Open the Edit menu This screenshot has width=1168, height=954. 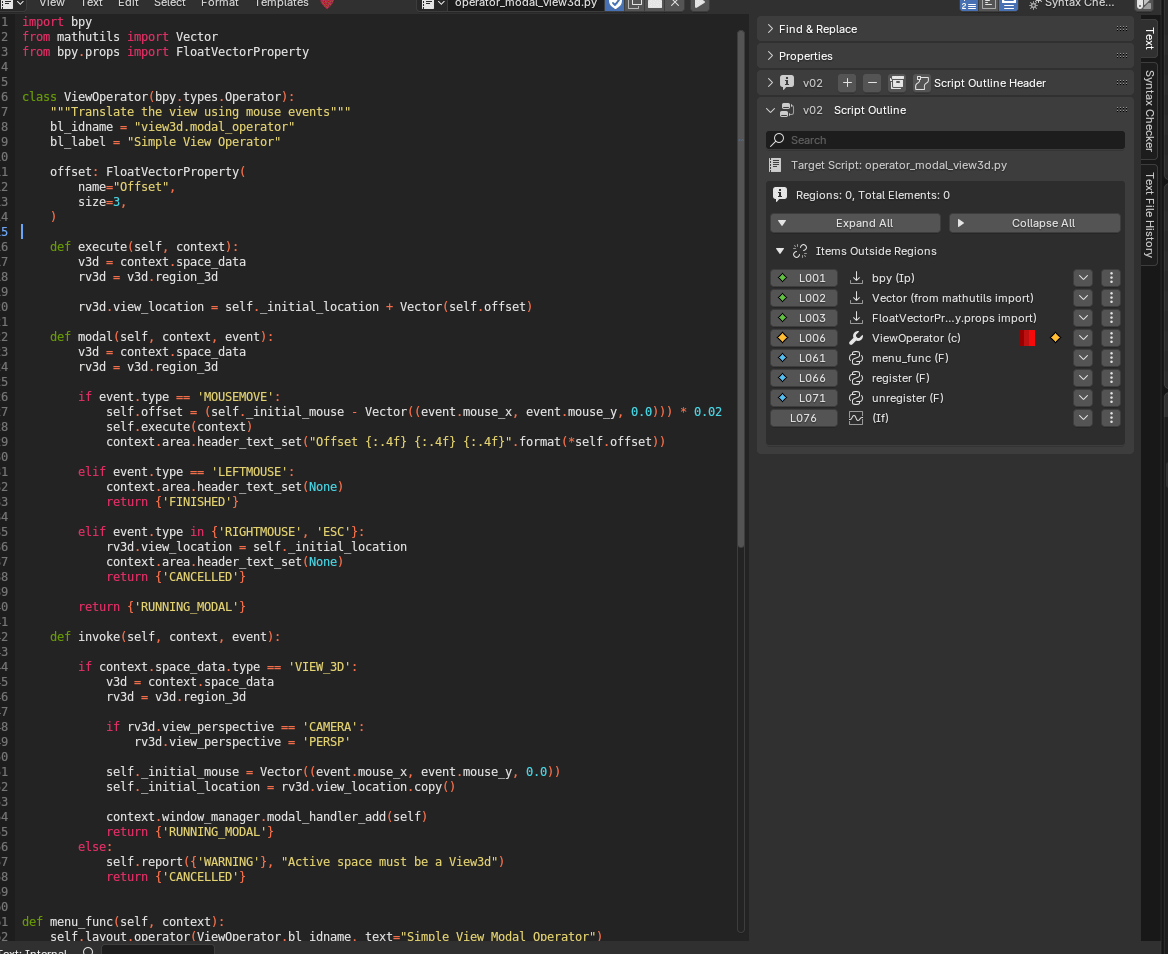click(128, 4)
